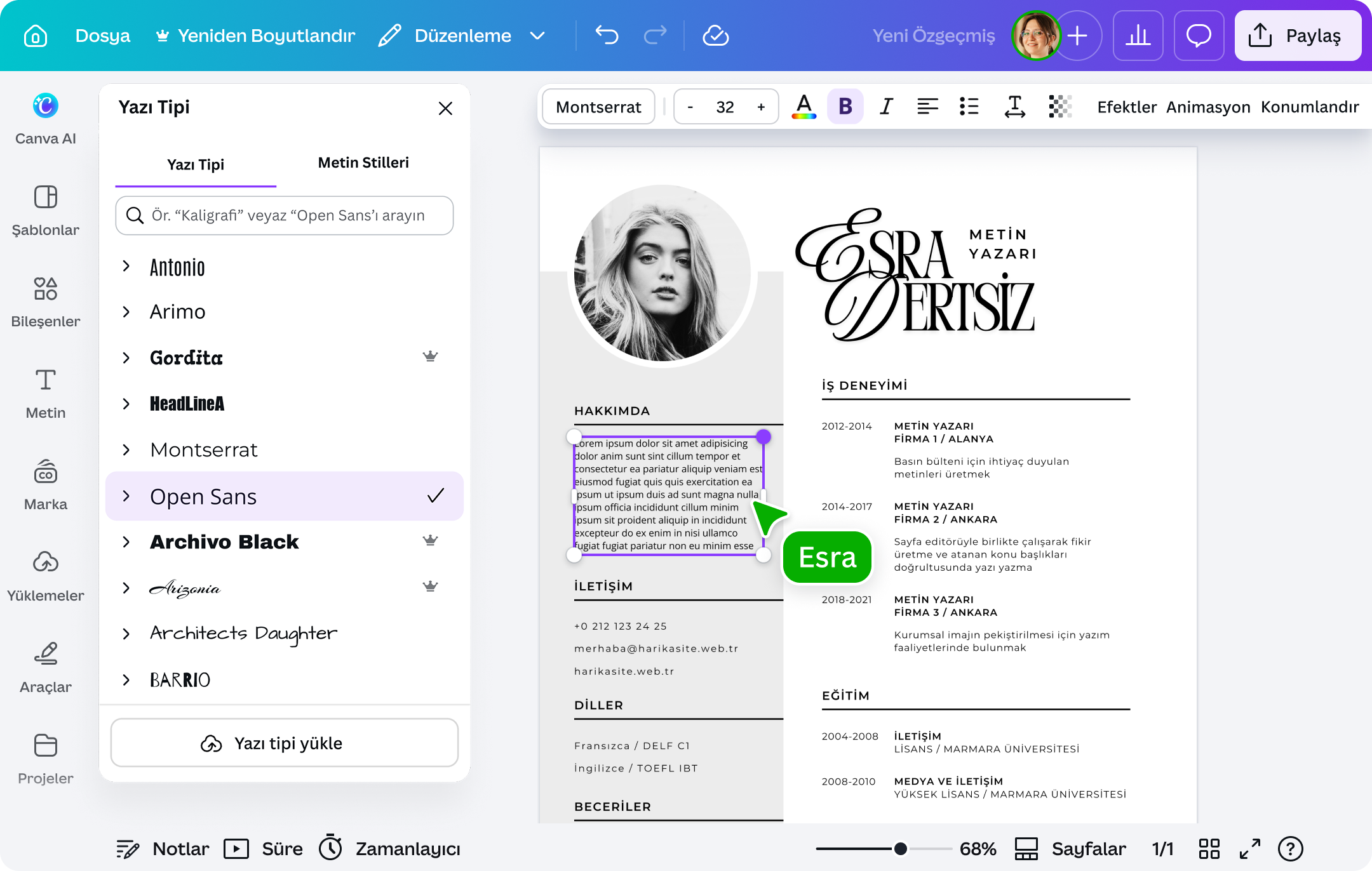Click the Paylaş share button
1372x871 pixels.
click(1298, 36)
